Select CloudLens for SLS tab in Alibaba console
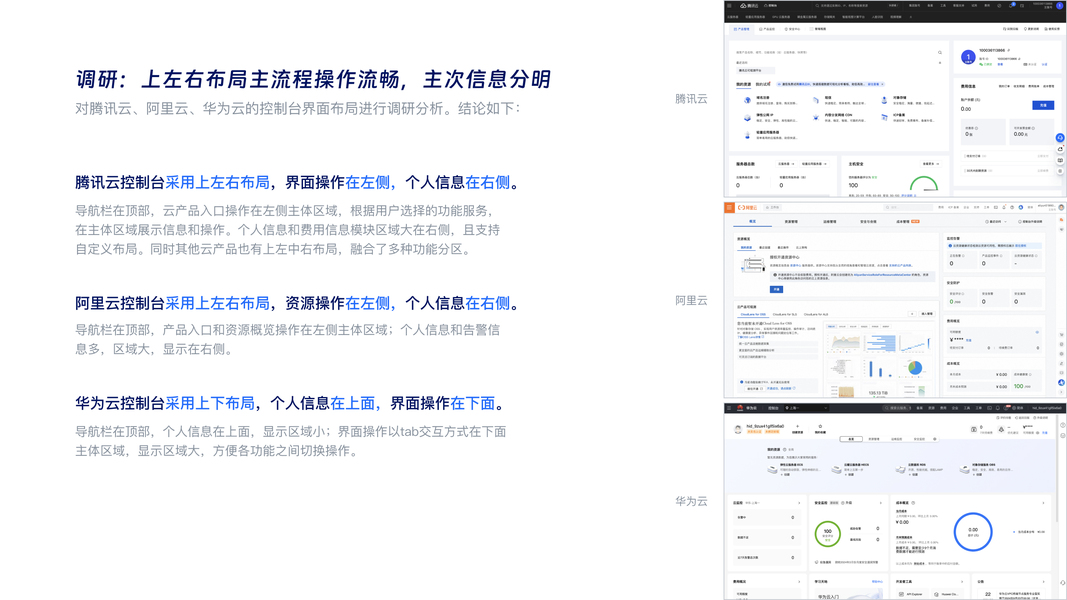Image resolution: width=1067 pixels, height=600 pixels. pyautogui.click(x=785, y=314)
